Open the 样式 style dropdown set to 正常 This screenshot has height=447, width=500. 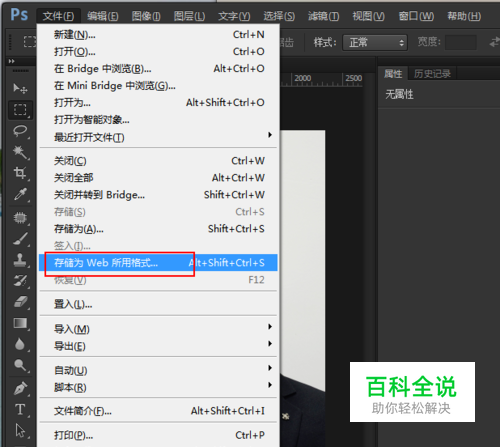[x=375, y=43]
